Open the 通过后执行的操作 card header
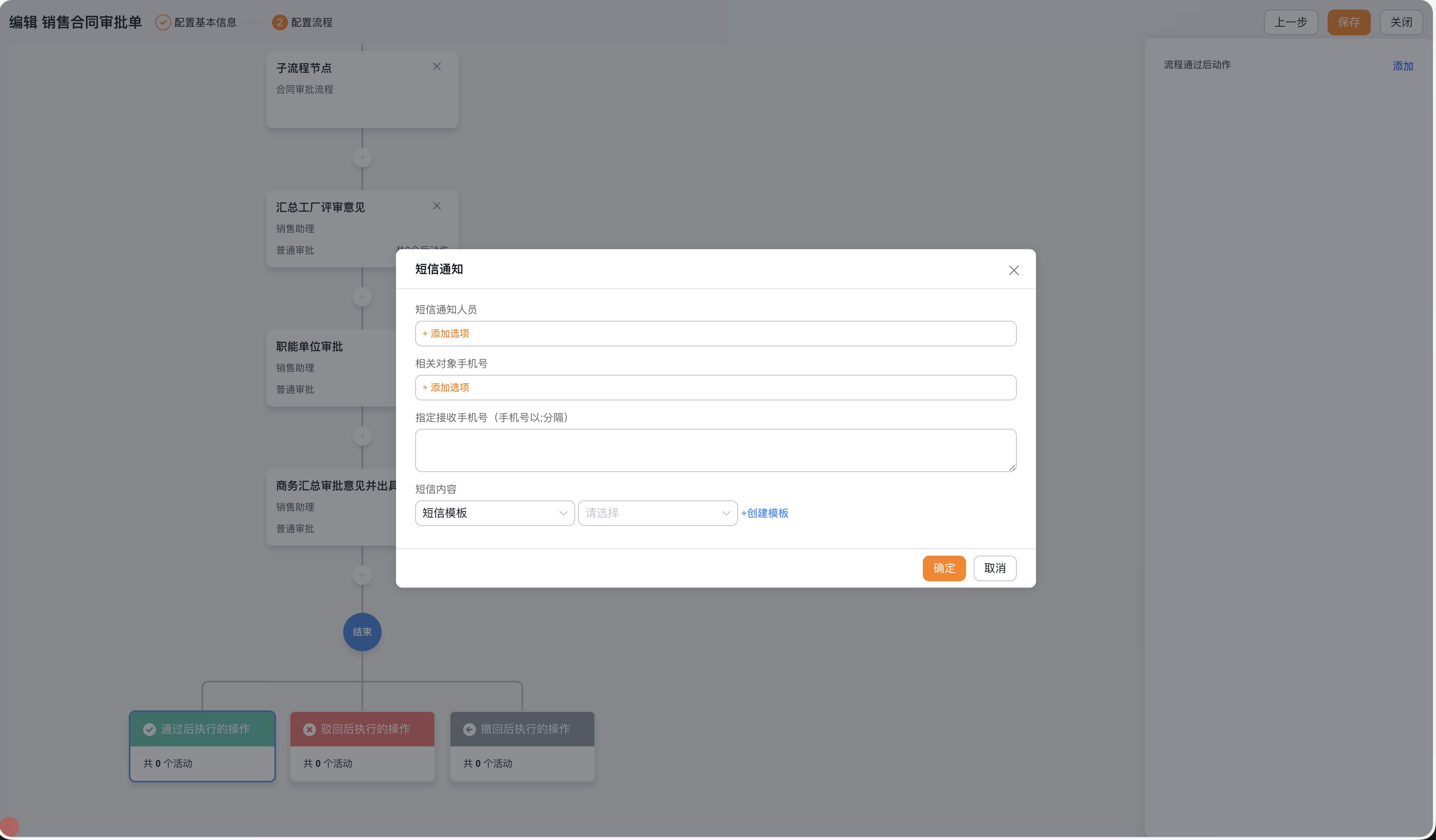The width and height of the screenshot is (1436, 840). pyautogui.click(x=202, y=729)
